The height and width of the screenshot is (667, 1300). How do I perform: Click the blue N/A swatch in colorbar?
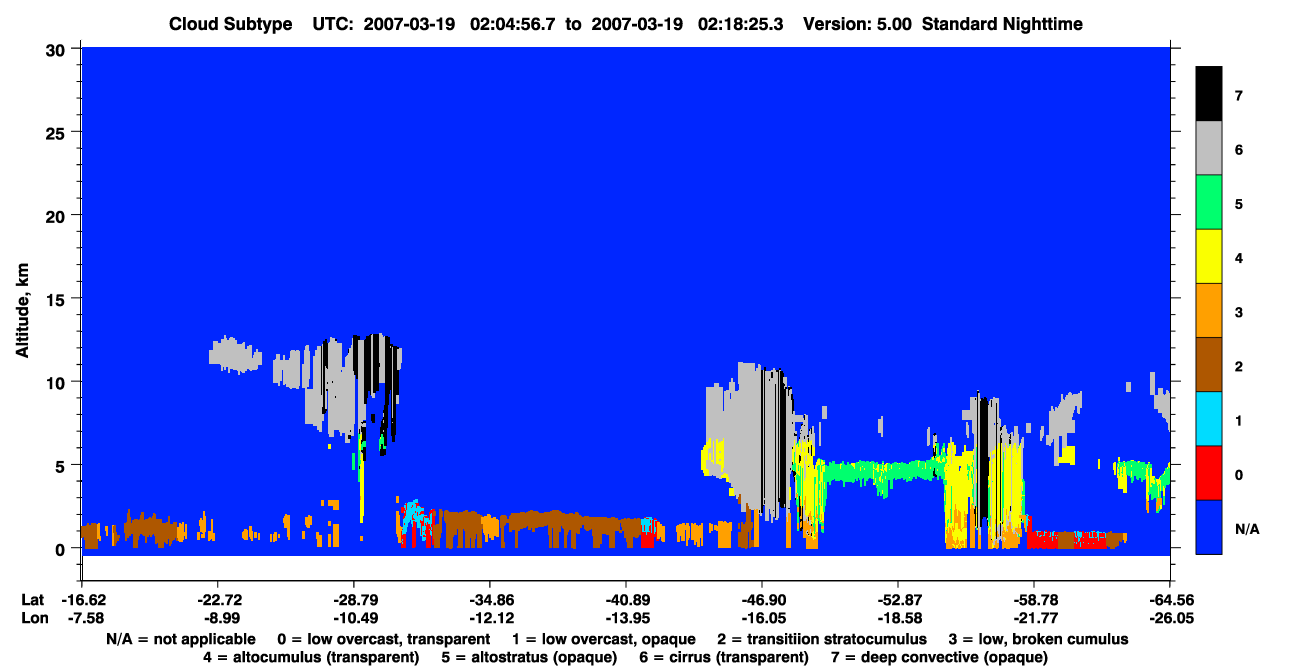point(1209,526)
